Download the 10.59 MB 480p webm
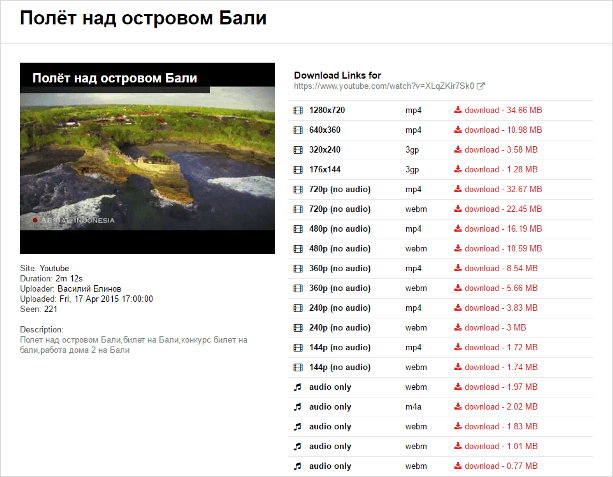 click(498, 249)
